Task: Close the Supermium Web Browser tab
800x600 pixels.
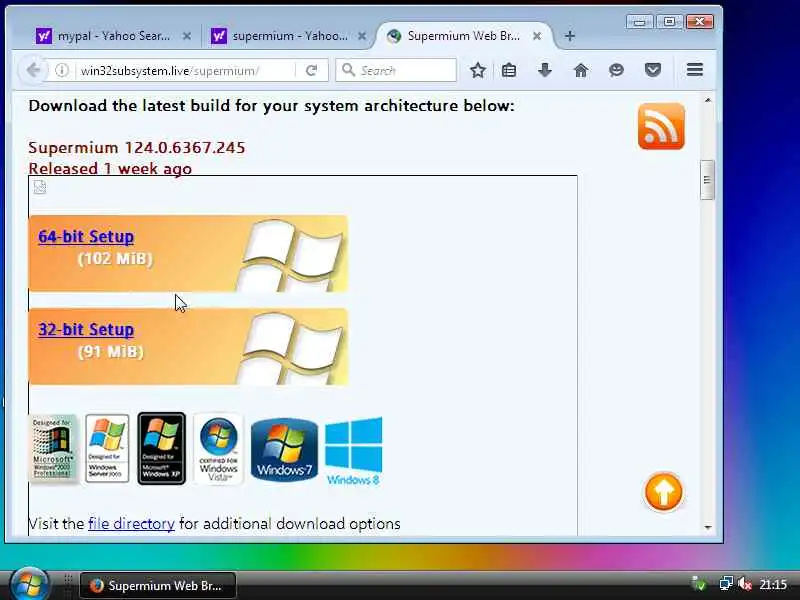Action: tap(537, 36)
